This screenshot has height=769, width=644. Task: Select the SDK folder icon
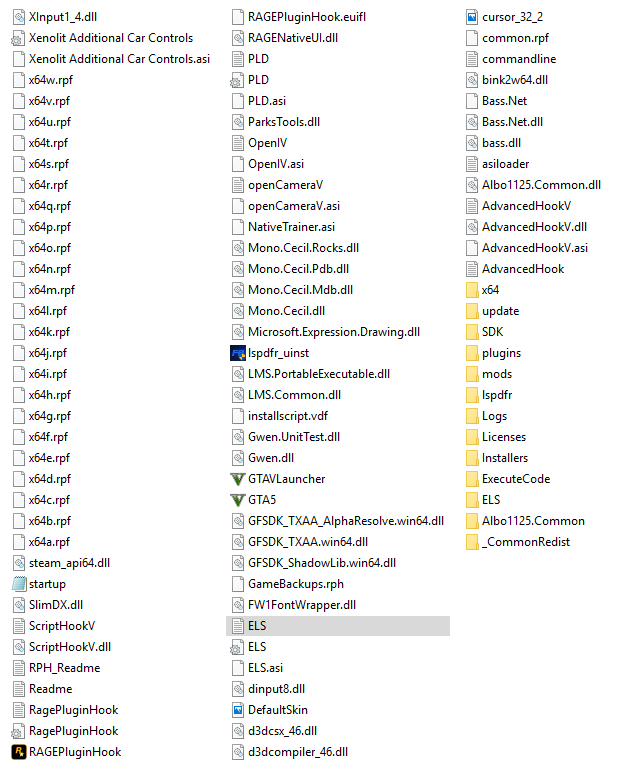[471, 332]
